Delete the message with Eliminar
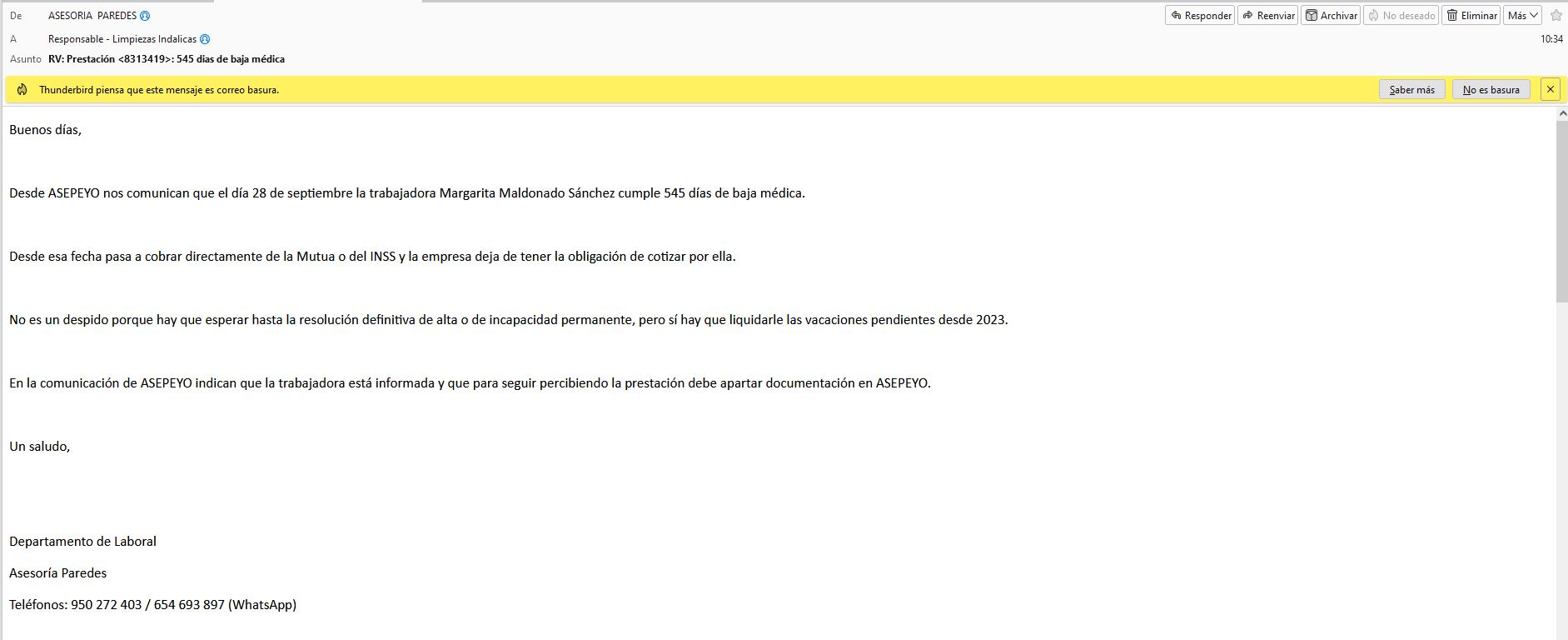The width and height of the screenshot is (1568, 640). click(x=1471, y=15)
